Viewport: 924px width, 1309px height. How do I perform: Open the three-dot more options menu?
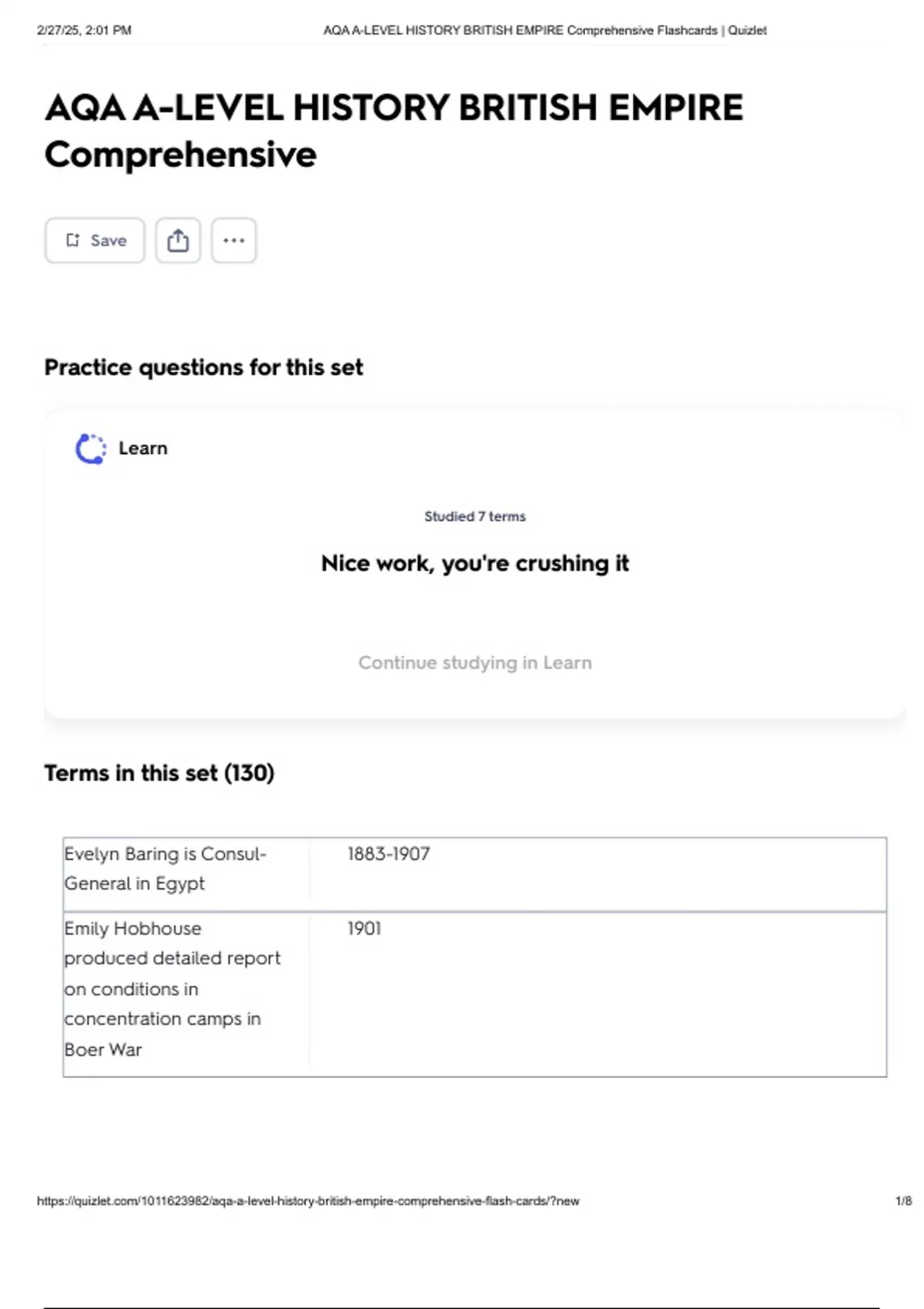click(x=234, y=240)
